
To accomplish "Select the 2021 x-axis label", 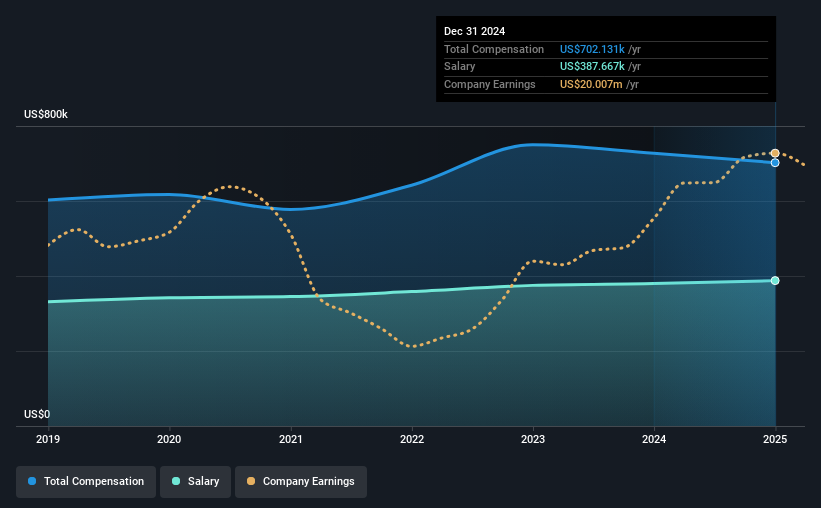I will pyautogui.click(x=291, y=439).
